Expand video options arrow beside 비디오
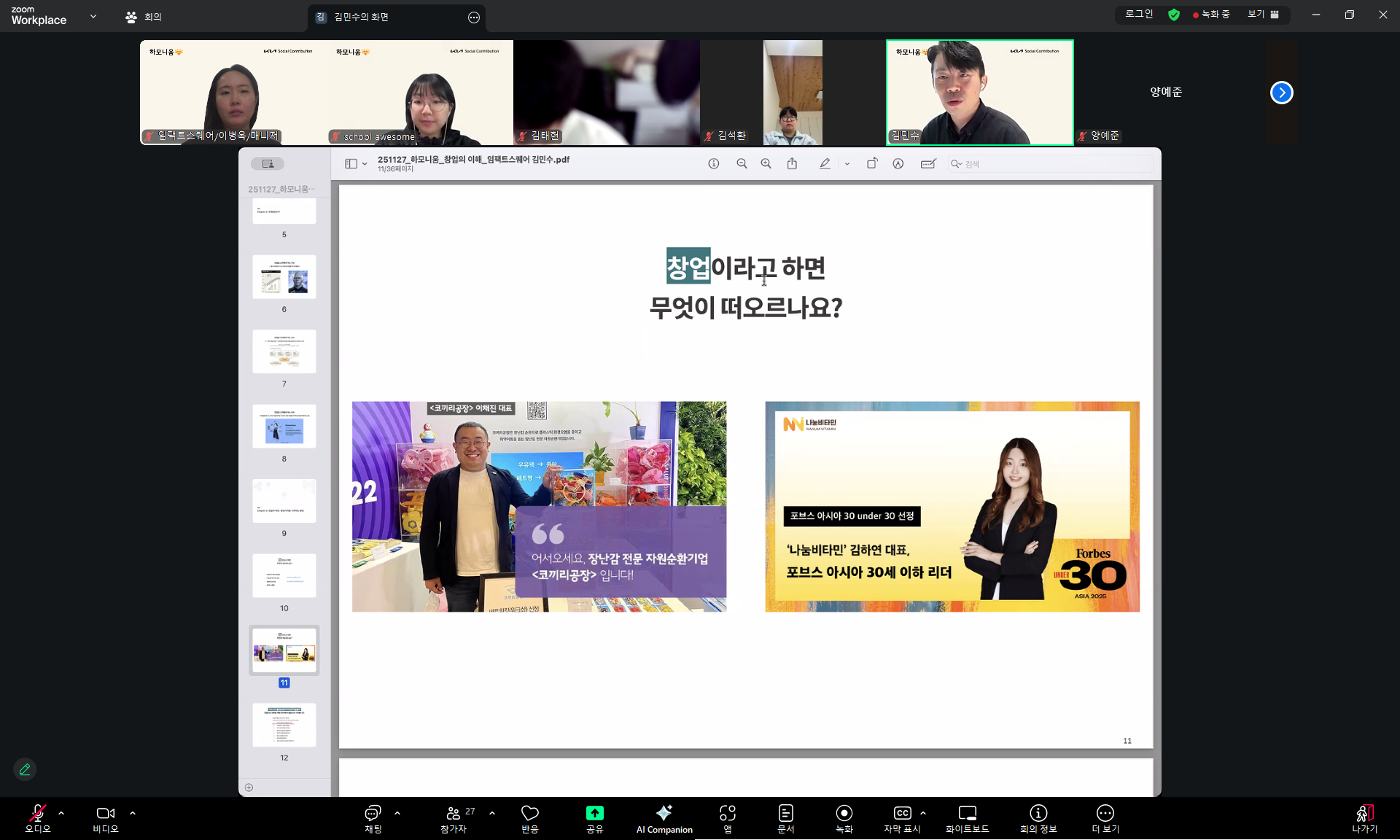This screenshot has height=840, width=1400. tap(133, 812)
